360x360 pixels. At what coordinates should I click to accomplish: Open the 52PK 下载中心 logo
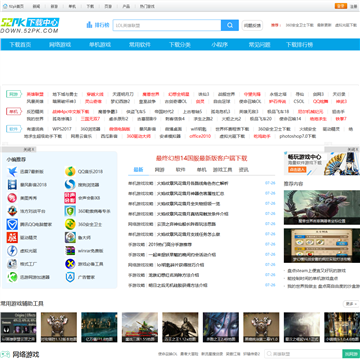click(x=30, y=25)
